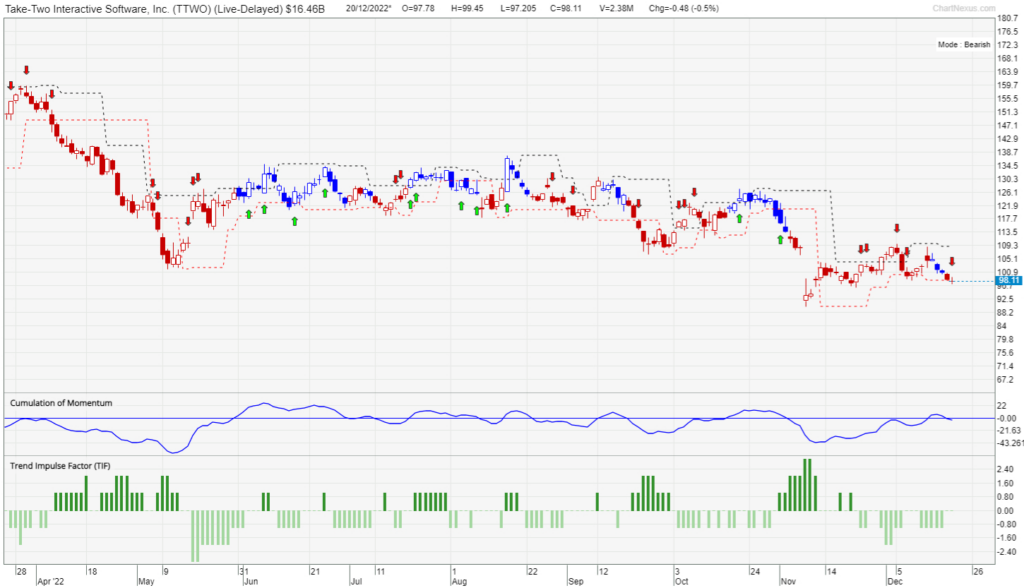This screenshot has width=1024, height=588.
Task: Click the 180.7 price axis value
Action: [1008, 18]
